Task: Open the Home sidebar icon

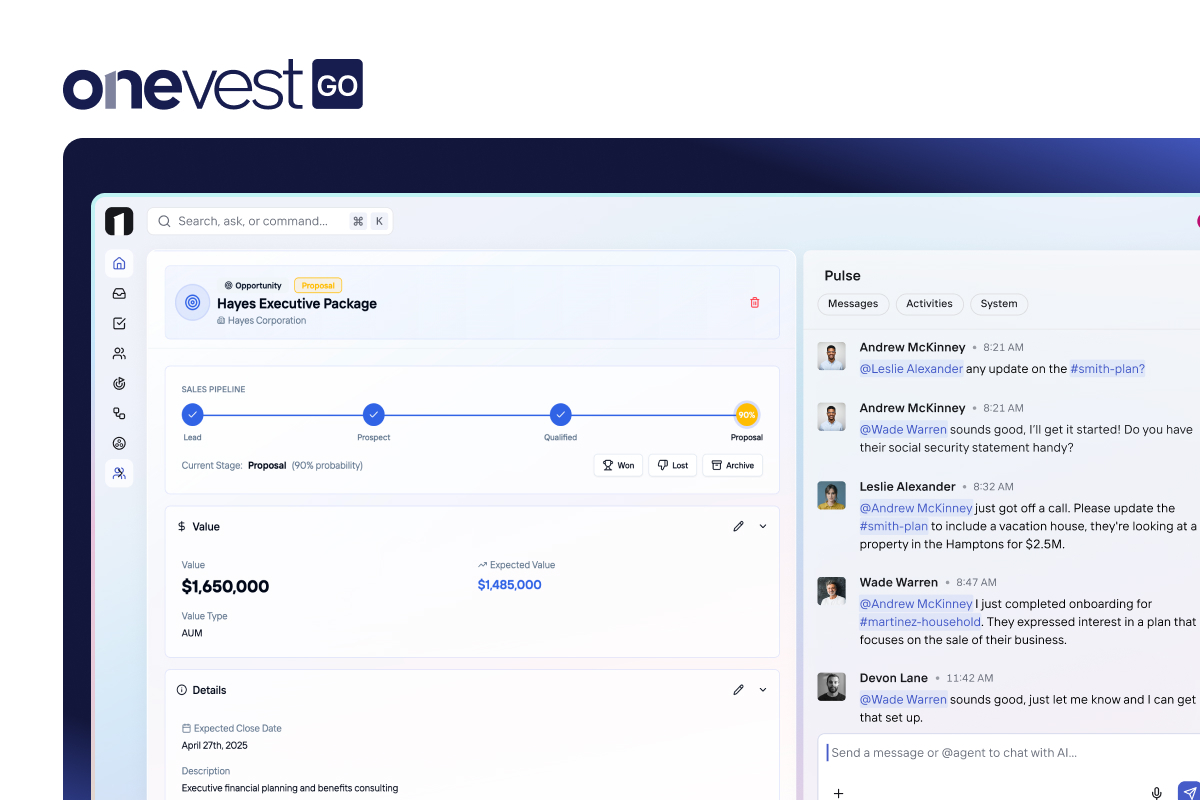Action: tap(119, 264)
